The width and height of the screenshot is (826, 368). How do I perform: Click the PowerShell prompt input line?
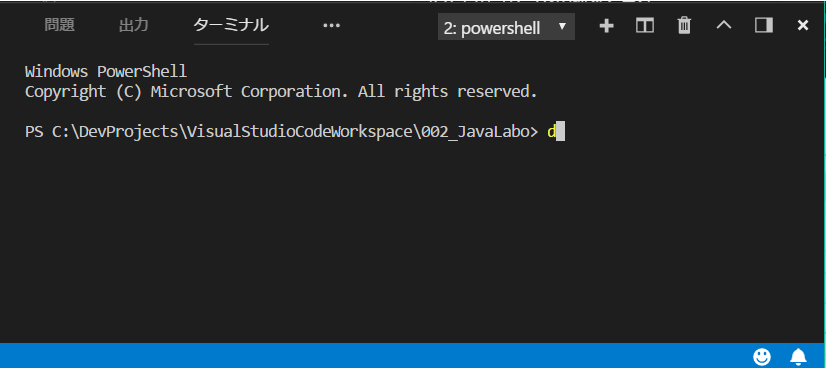click(295, 132)
